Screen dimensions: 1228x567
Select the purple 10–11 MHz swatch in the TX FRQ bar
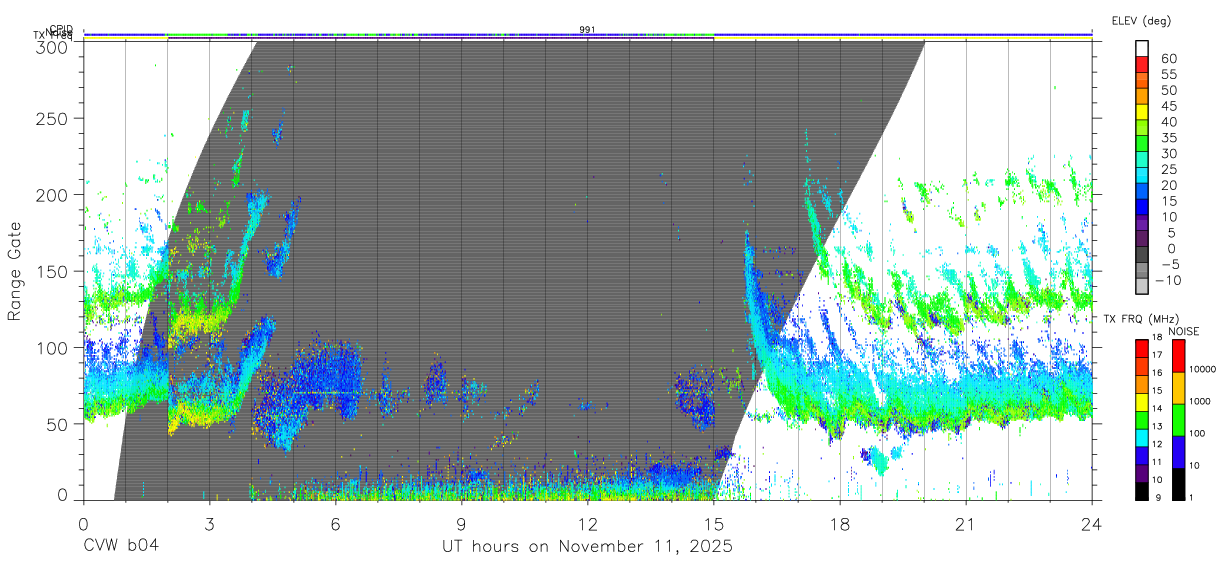point(1142,472)
